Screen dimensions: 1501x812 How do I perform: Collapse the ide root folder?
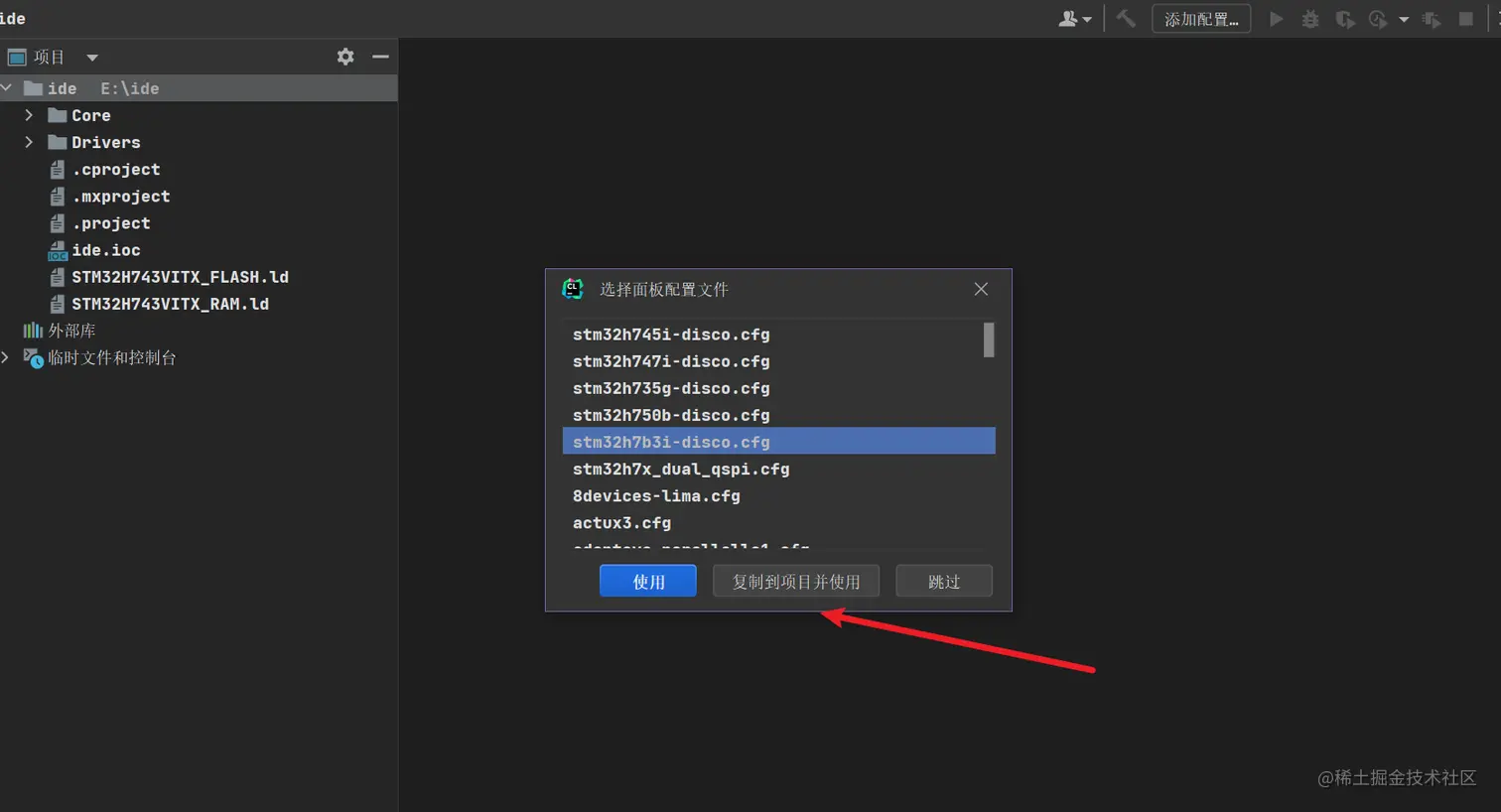point(7,87)
